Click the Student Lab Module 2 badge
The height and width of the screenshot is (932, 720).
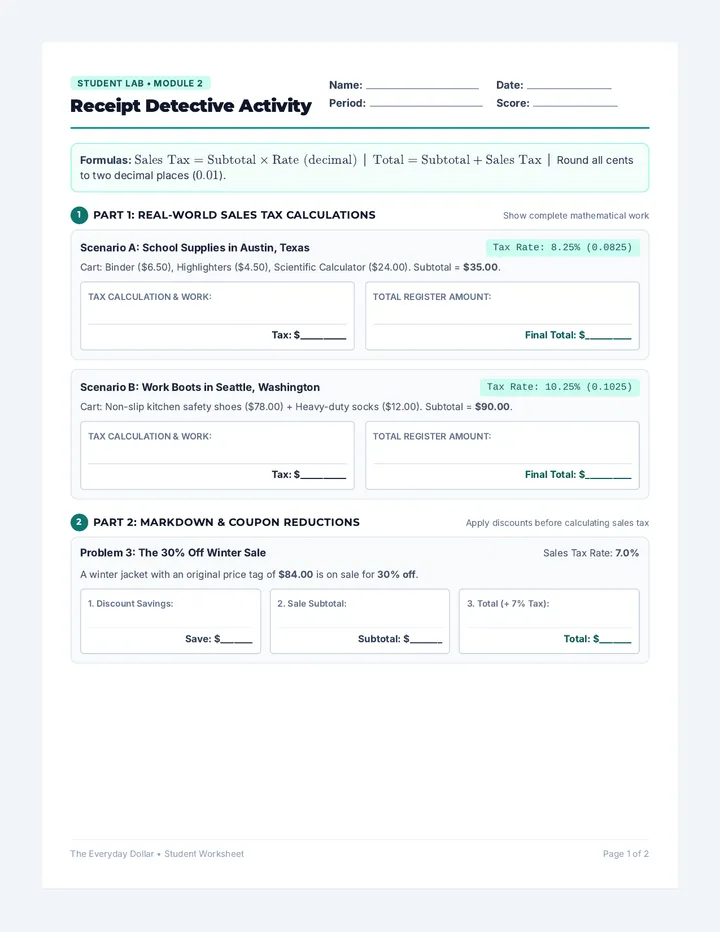coord(140,83)
